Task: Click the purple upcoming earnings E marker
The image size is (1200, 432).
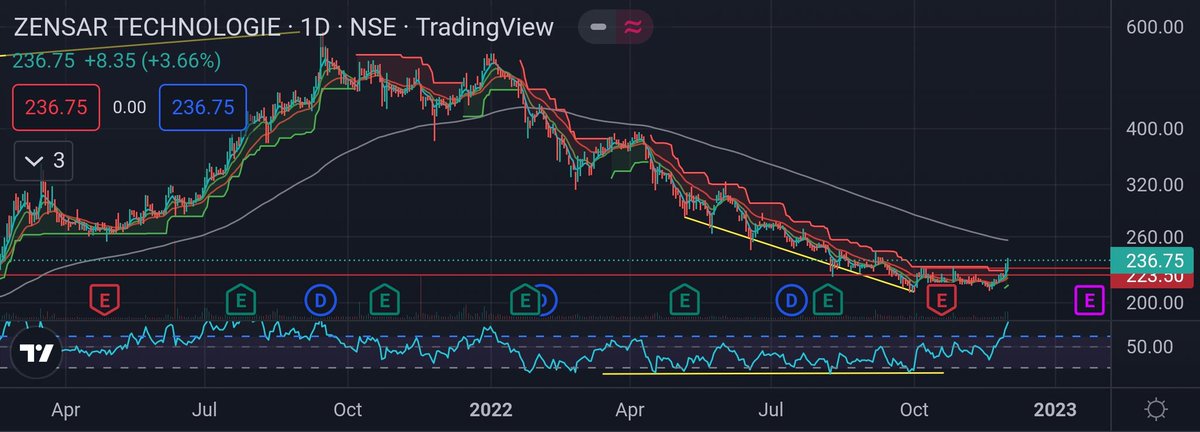Action: tap(1088, 298)
